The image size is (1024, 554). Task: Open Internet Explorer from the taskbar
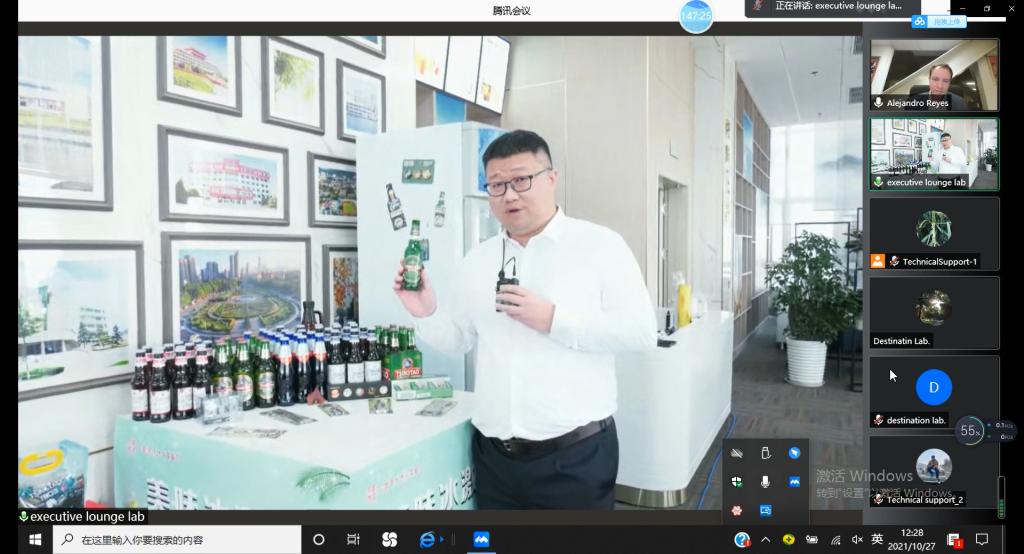tap(430, 539)
